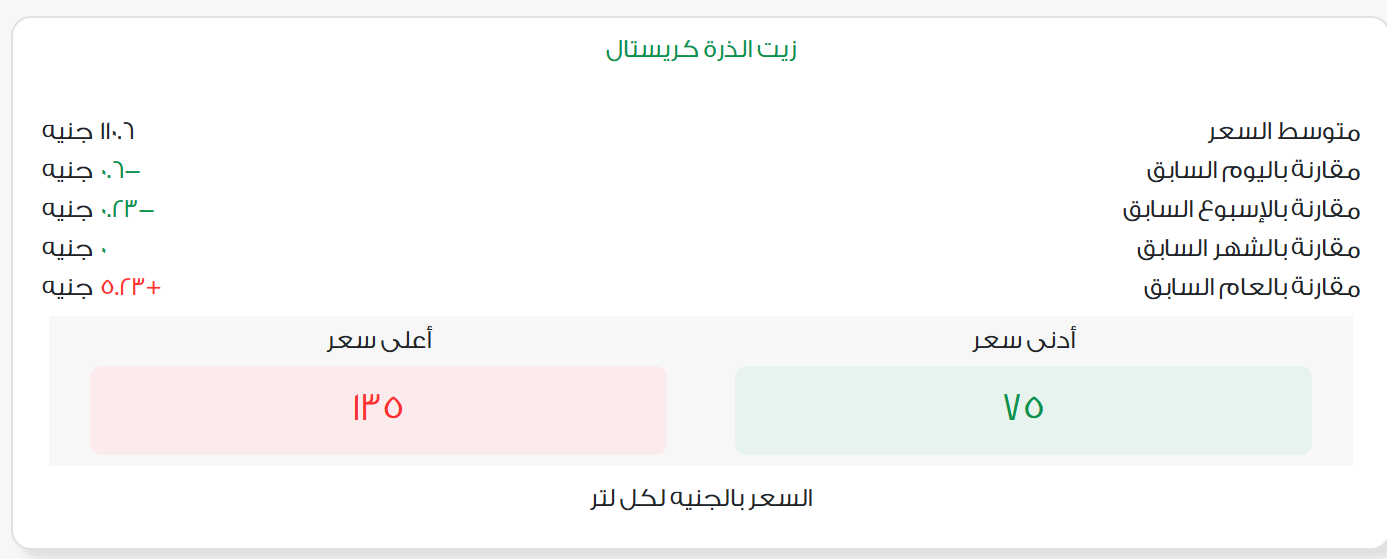Select the previous-year change value +٥.٢٣ جنيه
This screenshot has width=1387, height=559.
coord(101,288)
